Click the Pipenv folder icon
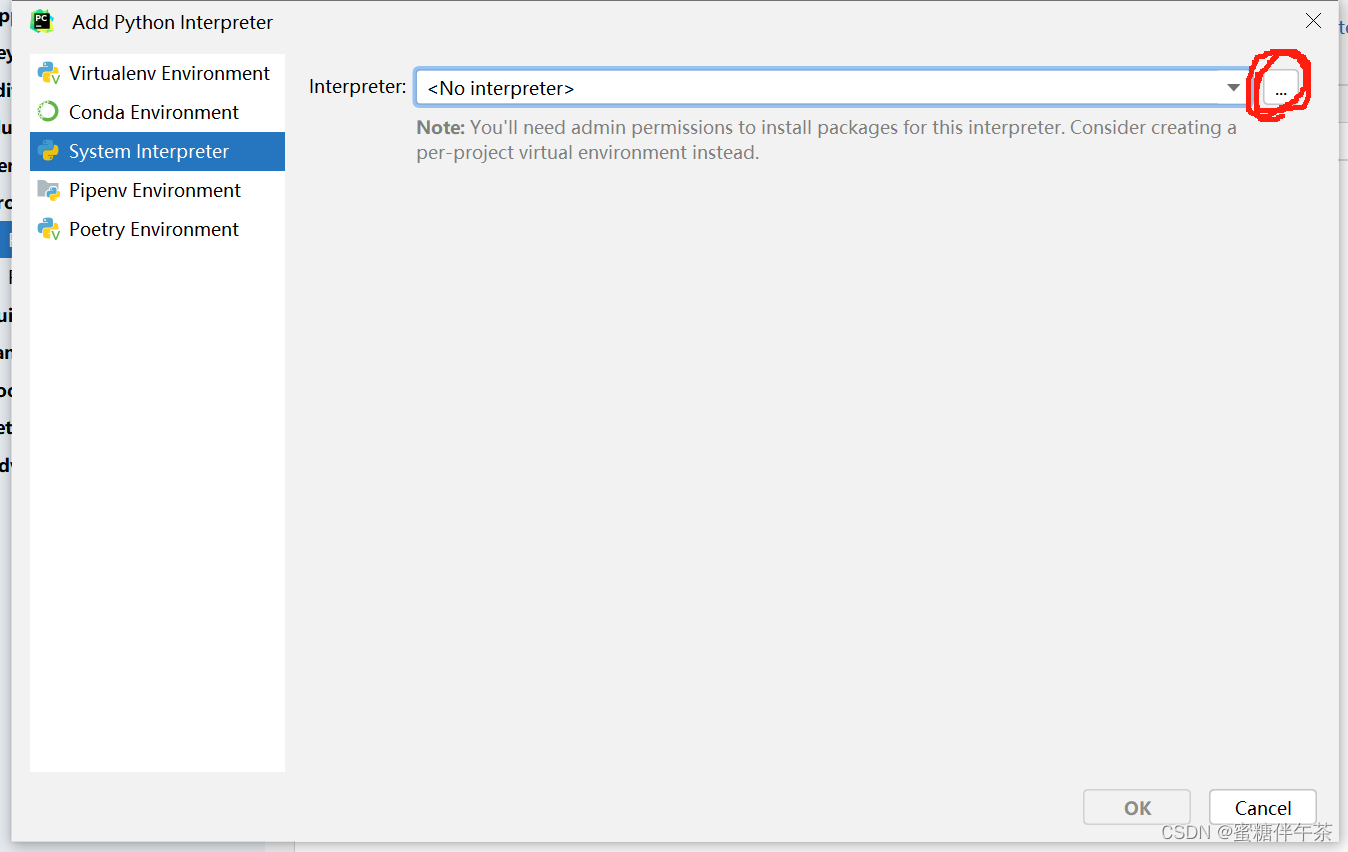The width and height of the screenshot is (1348, 852). click(48, 190)
